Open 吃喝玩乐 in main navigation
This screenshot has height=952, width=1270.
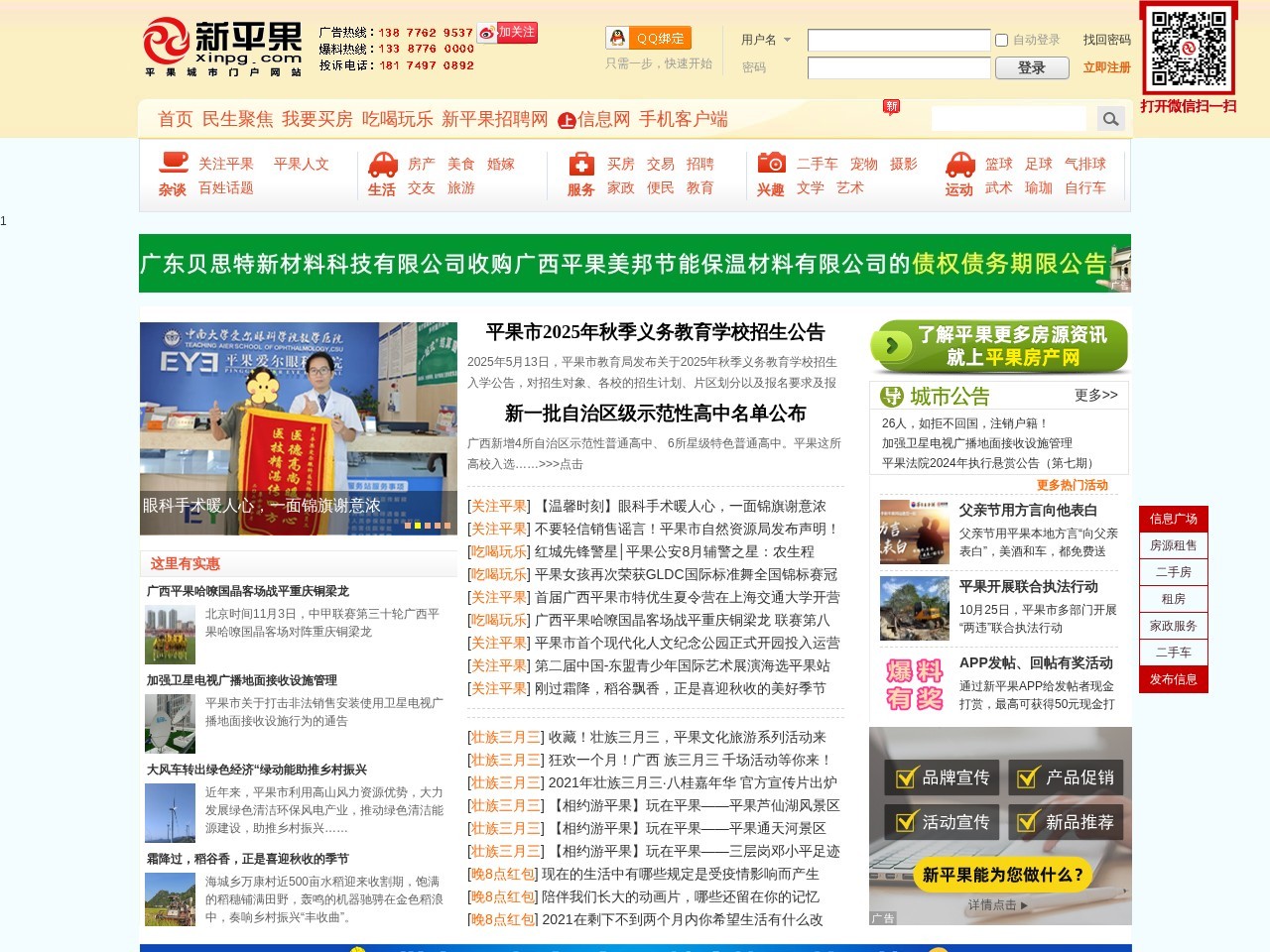tap(398, 119)
